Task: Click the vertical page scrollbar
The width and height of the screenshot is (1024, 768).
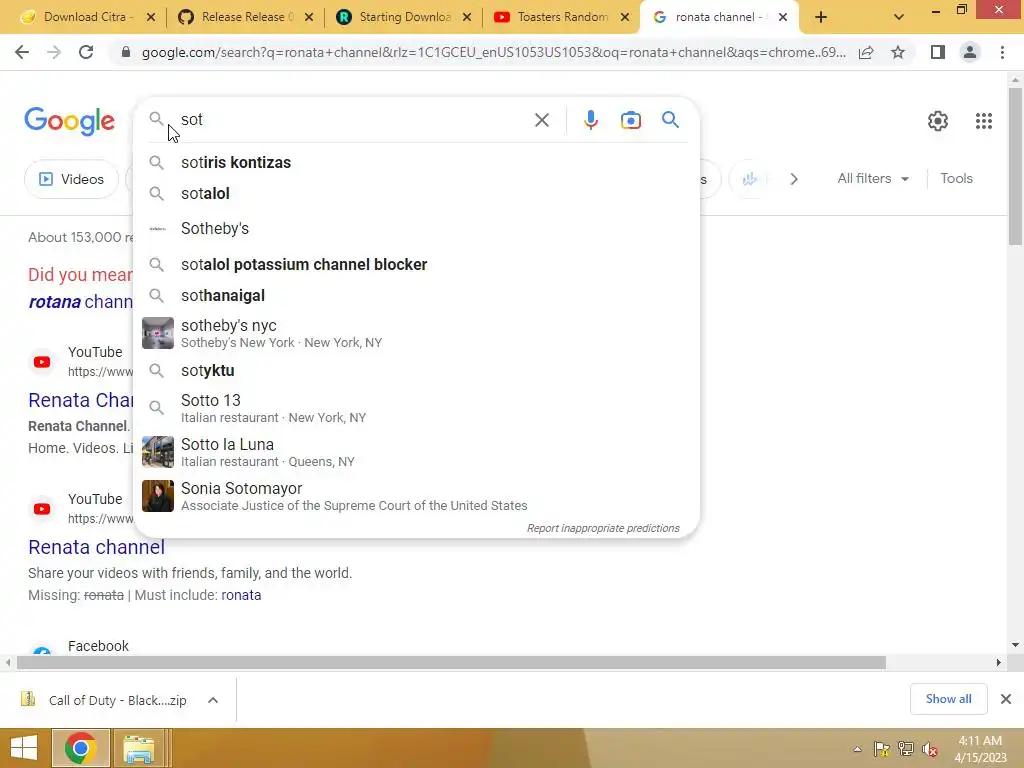Action: click(1015, 167)
